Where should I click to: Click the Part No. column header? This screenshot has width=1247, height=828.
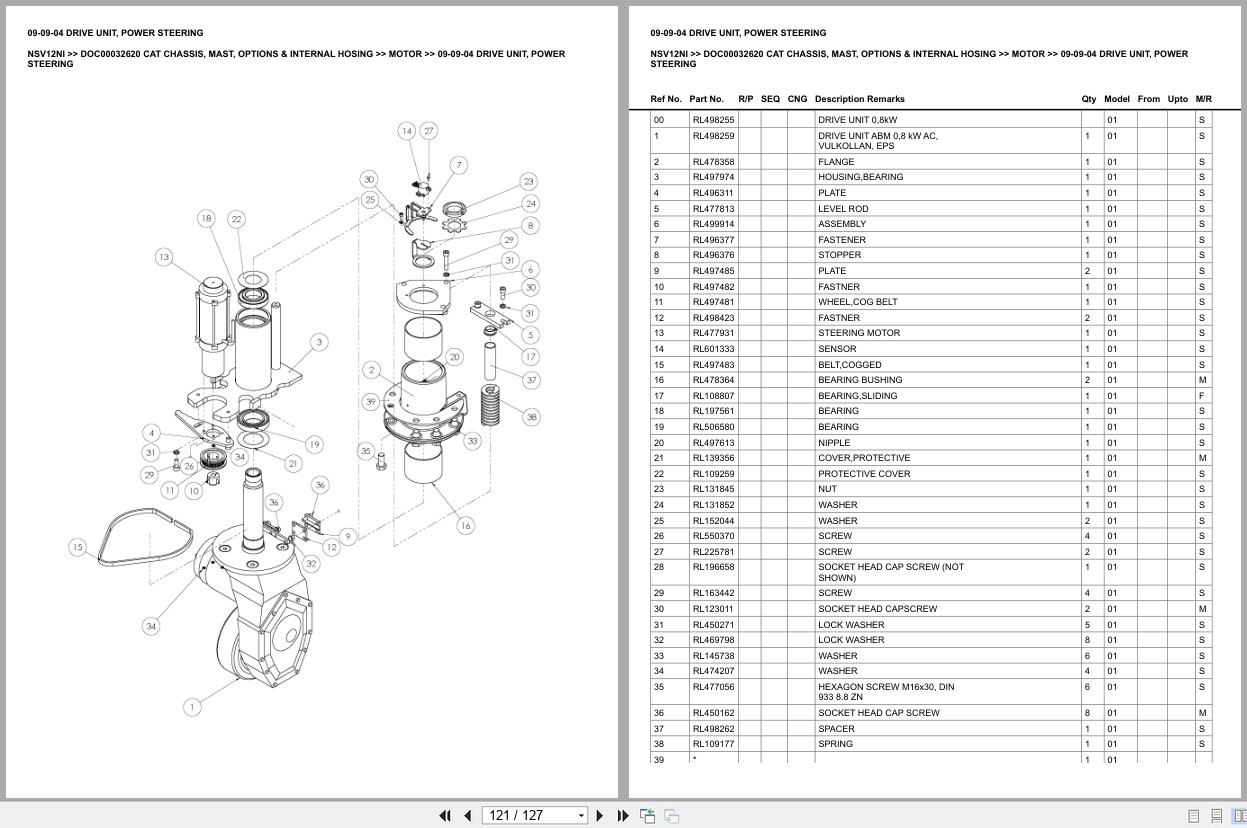point(706,99)
